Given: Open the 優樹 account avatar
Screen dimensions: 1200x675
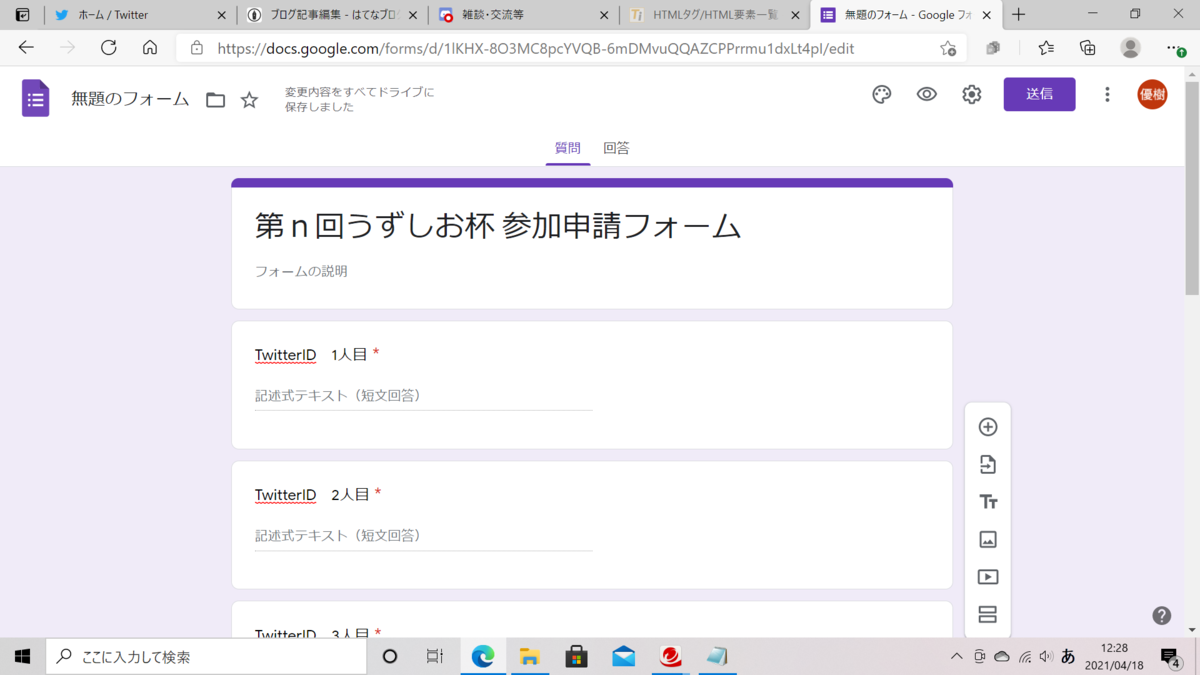Looking at the screenshot, I should coord(1152,94).
